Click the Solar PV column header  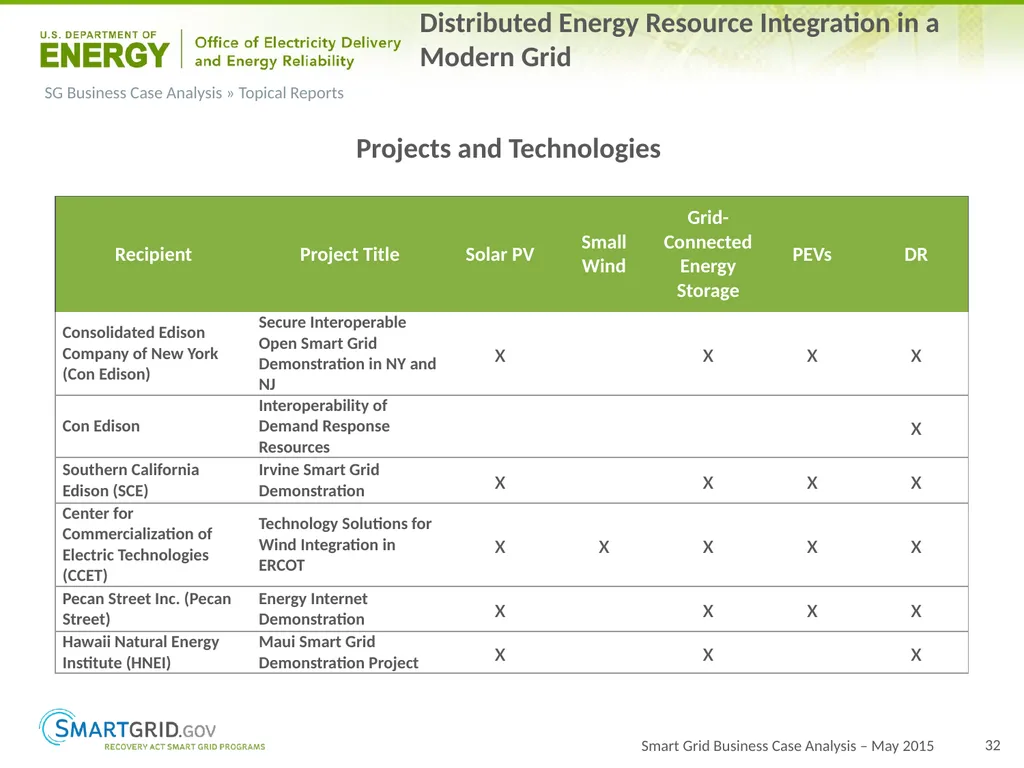(500, 254)
